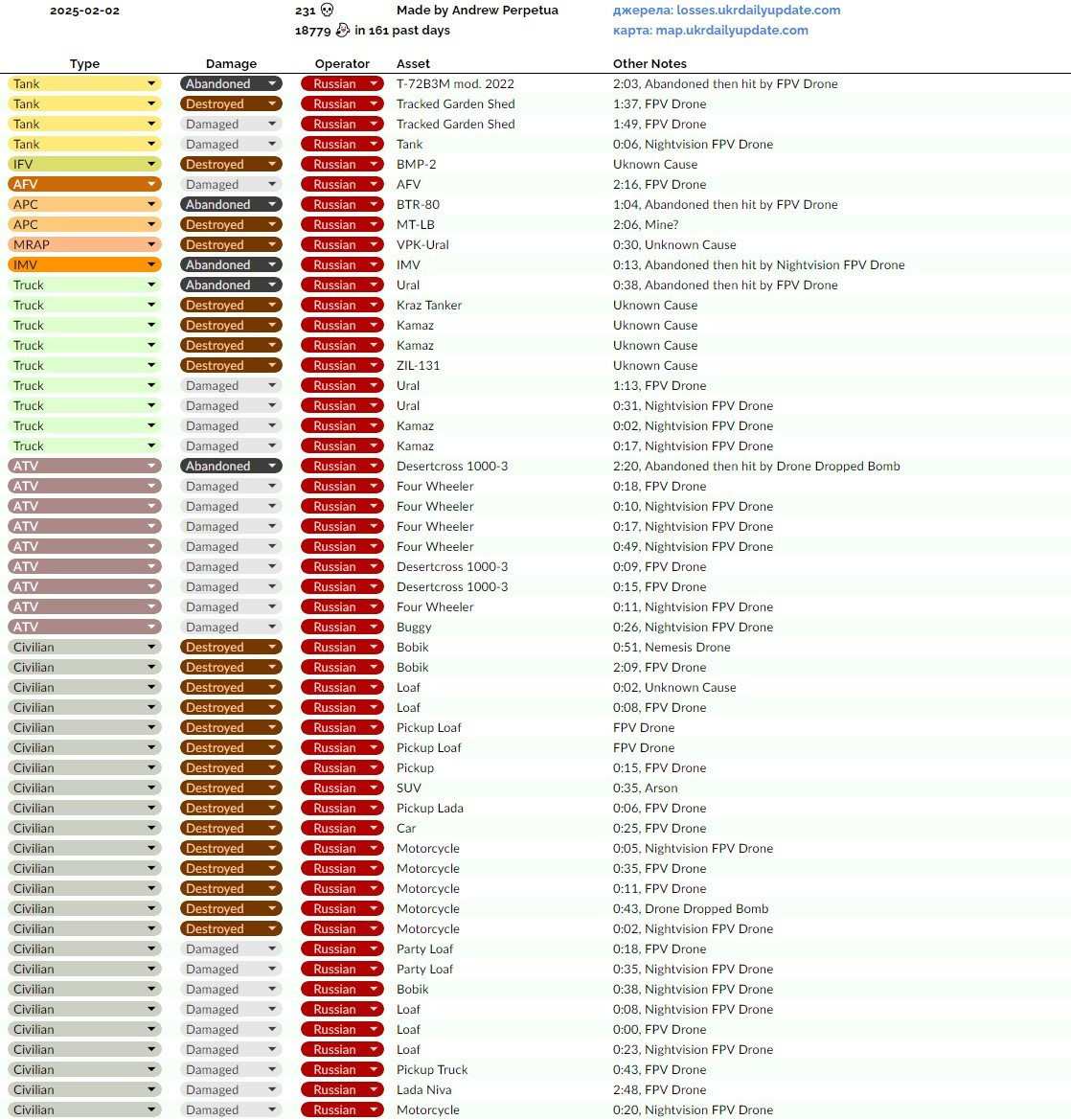The height and width of the screenshot is (1120, 1071).
Task: Click the skull icon next to 231
Action: pos(327,10)
